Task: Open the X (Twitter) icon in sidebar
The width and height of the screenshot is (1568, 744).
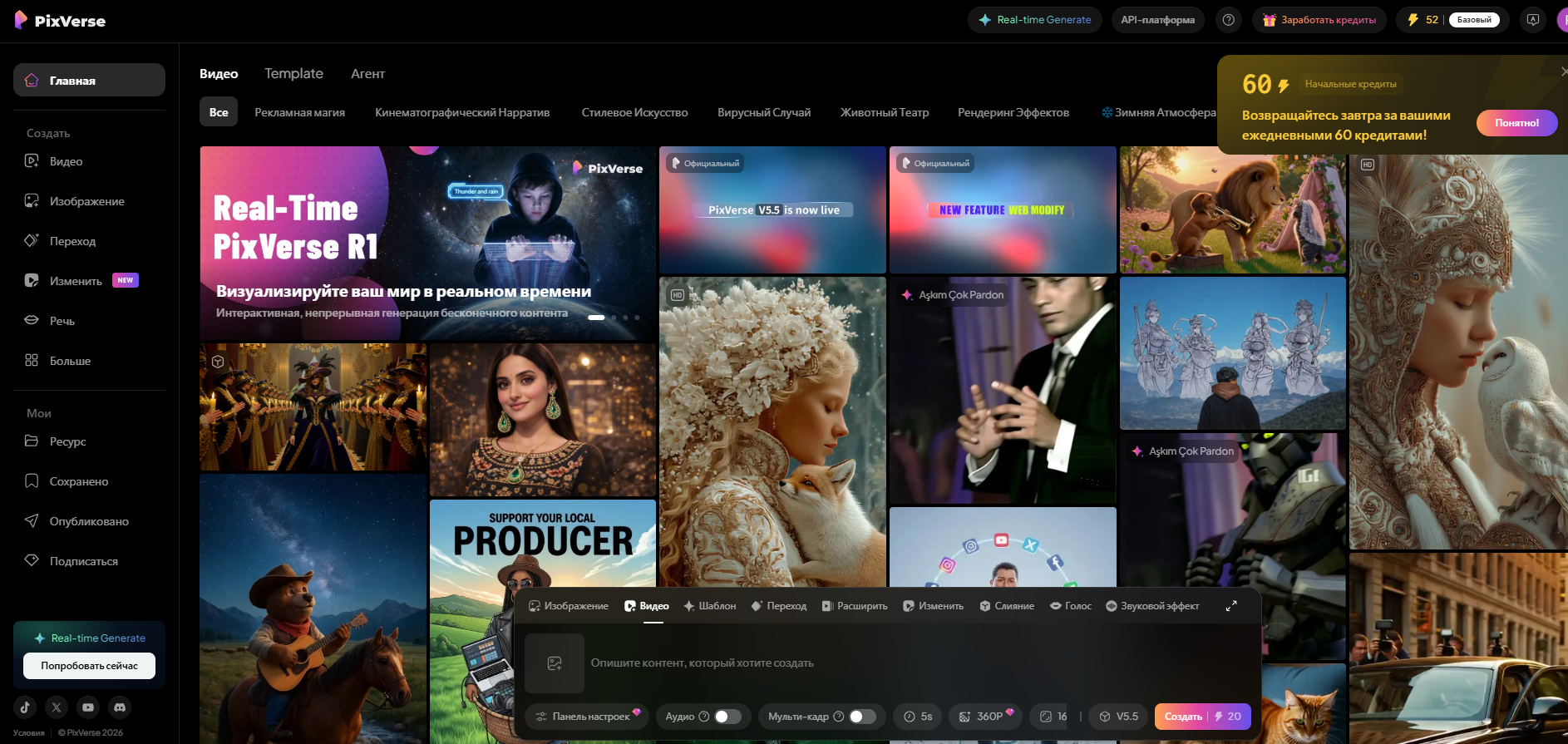Action: point(57,707)
